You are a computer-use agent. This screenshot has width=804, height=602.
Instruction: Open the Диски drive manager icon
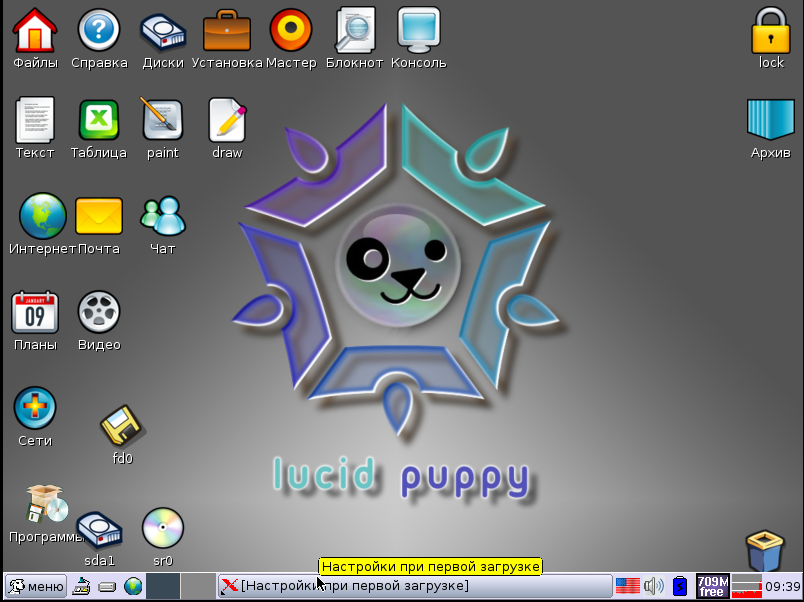[163, 31]
